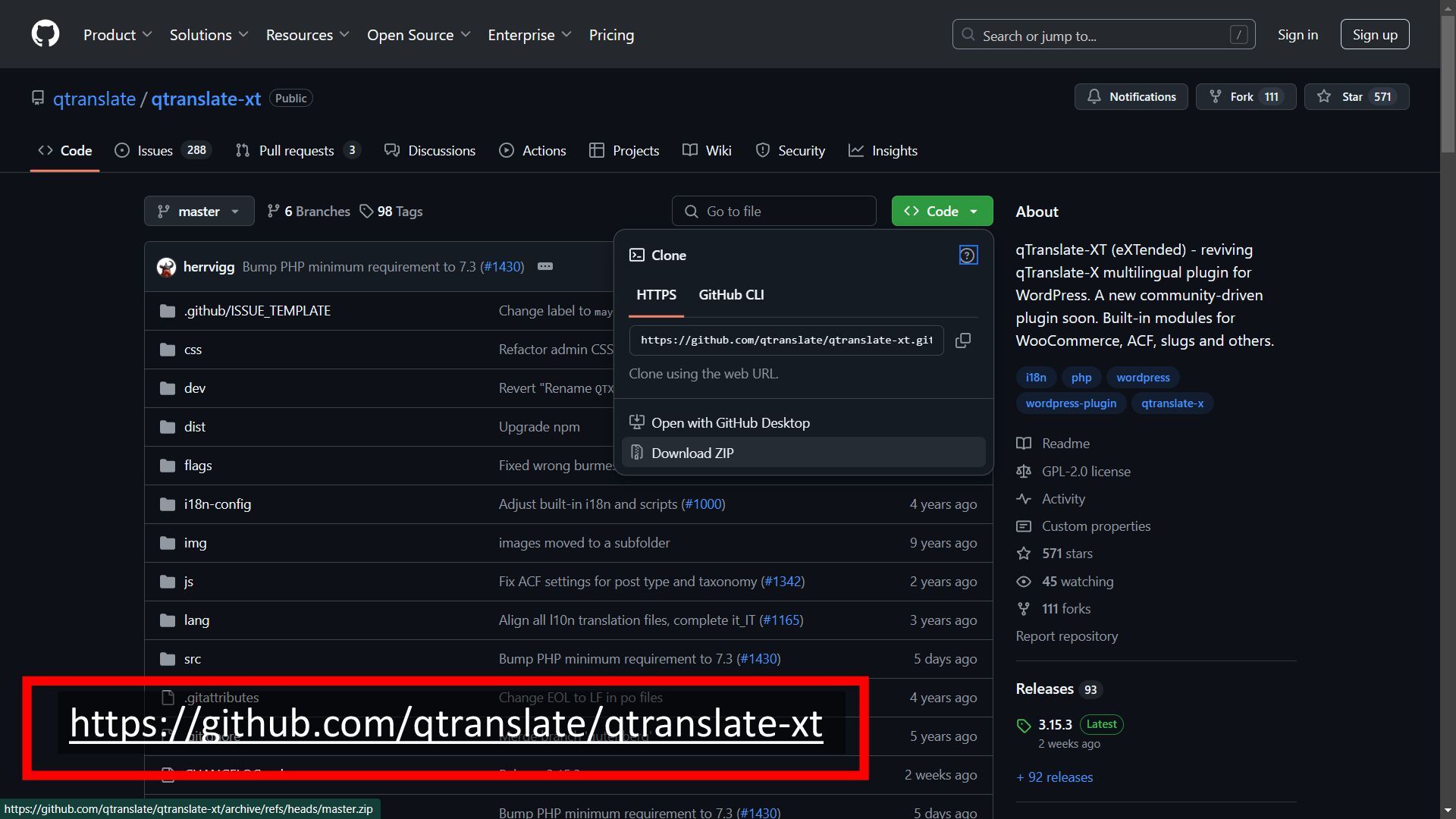
Task: Click the star icon to star the repo
Action: (1324, 97)
